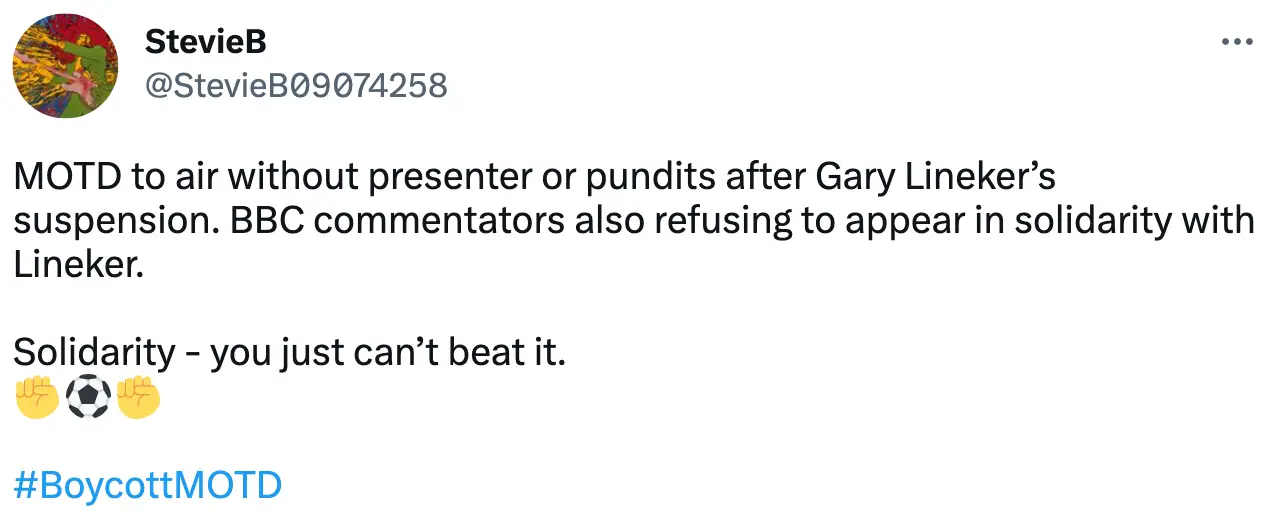
Task: Click the word "BBC" in the tweet
Action: (259, 223)
